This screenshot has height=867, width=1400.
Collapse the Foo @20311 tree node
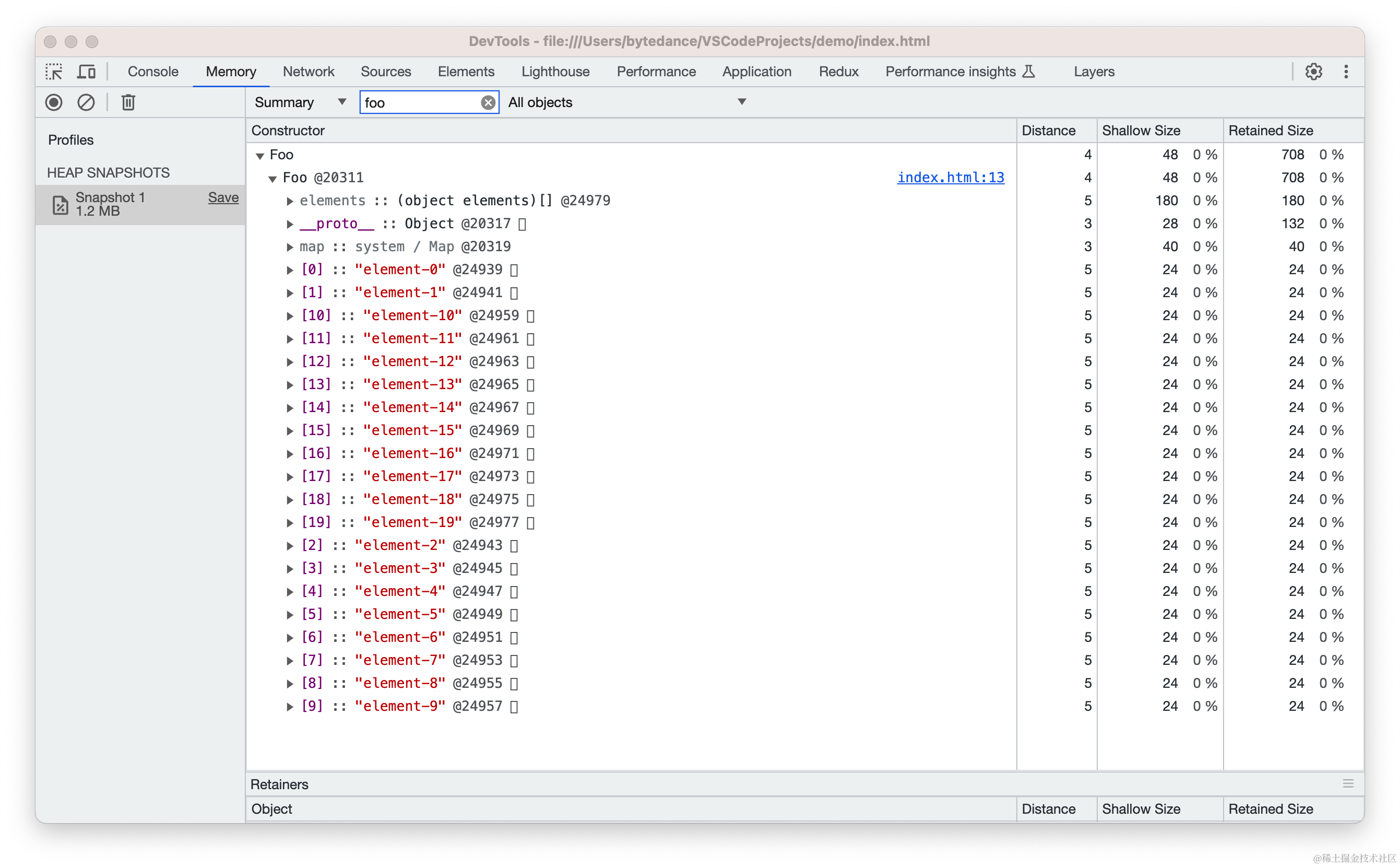pyautogui.click(x=273, y=179)
